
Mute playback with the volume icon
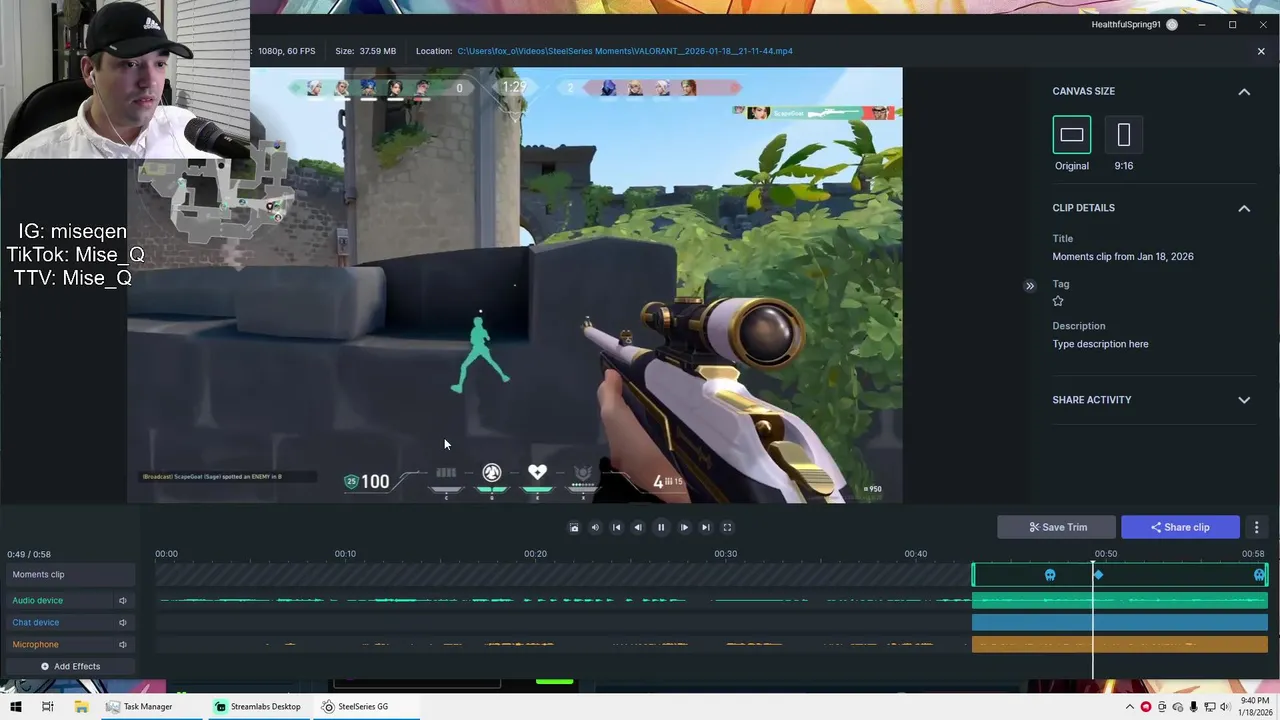click(x=595, y=527)
